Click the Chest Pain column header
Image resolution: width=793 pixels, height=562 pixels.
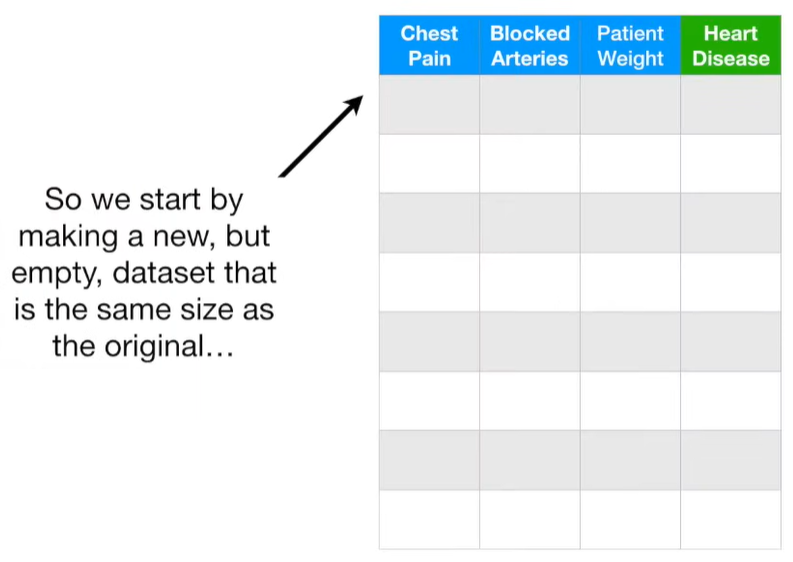pyautogui.click(x=429, y=46)
